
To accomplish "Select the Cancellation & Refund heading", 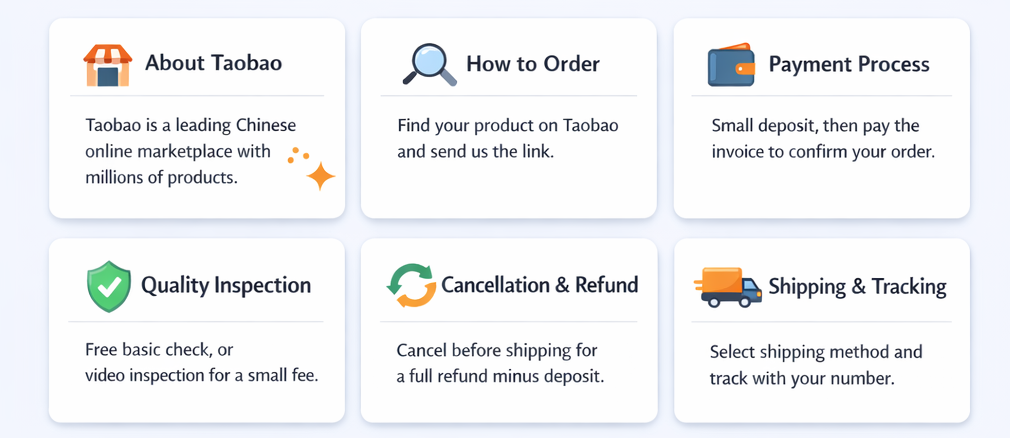I will pyautogui.click(x=539, y=286).
